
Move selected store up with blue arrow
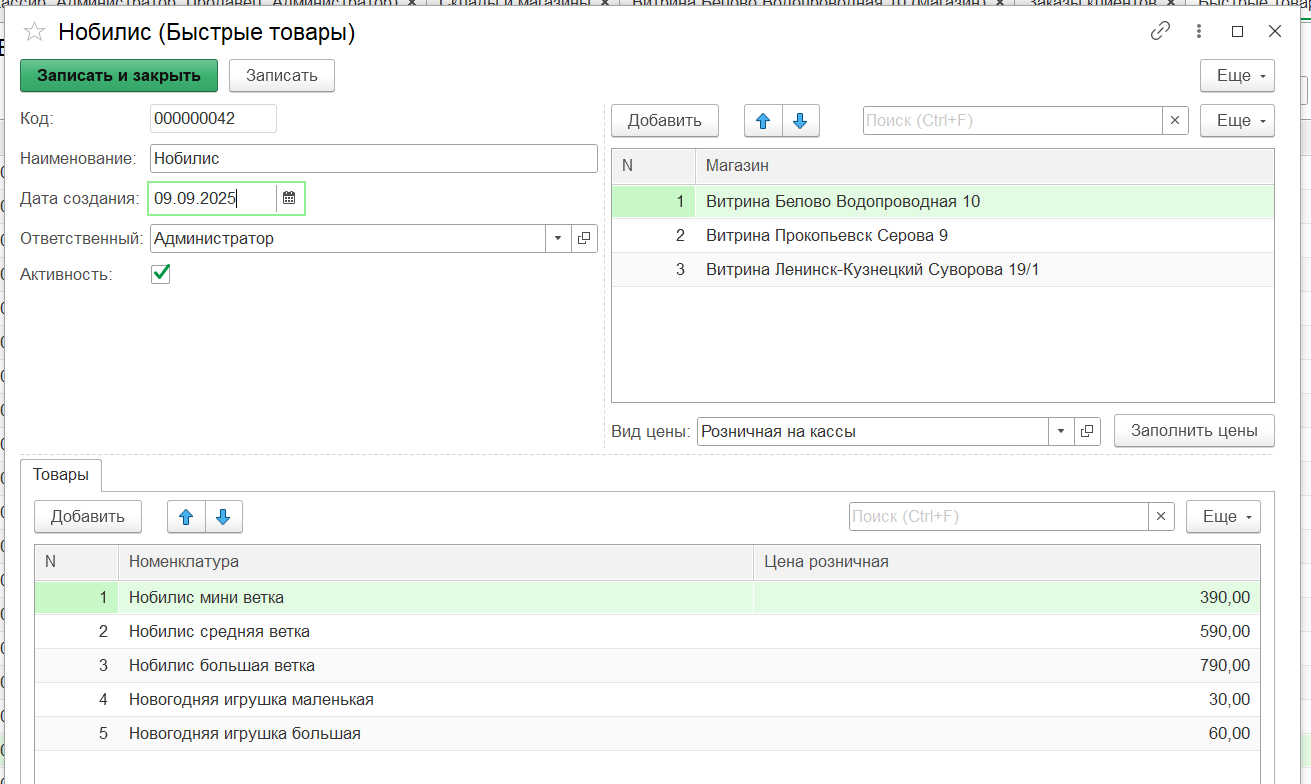[x=763, y=121]
